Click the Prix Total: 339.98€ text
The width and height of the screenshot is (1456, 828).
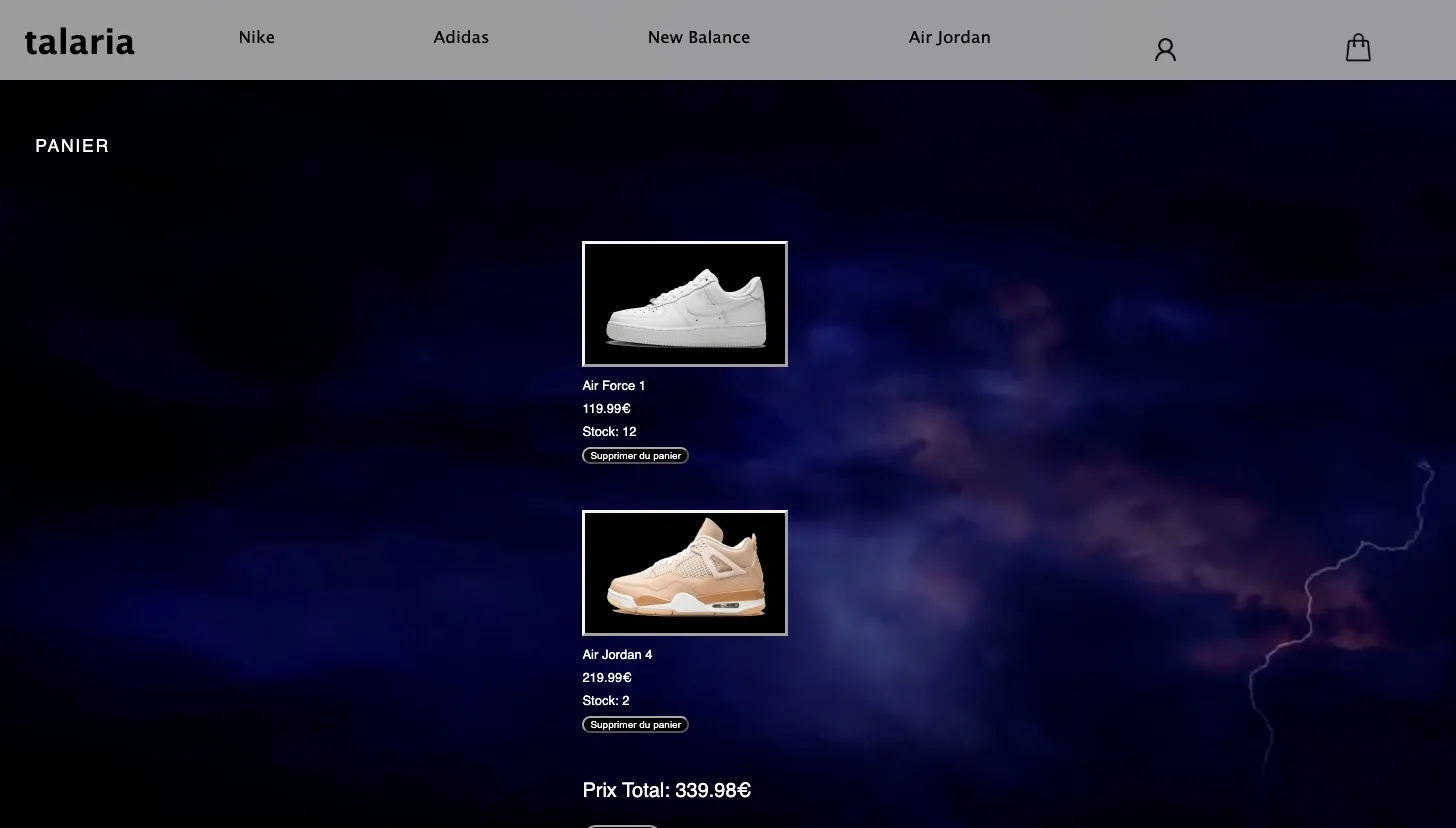(667, 791)
